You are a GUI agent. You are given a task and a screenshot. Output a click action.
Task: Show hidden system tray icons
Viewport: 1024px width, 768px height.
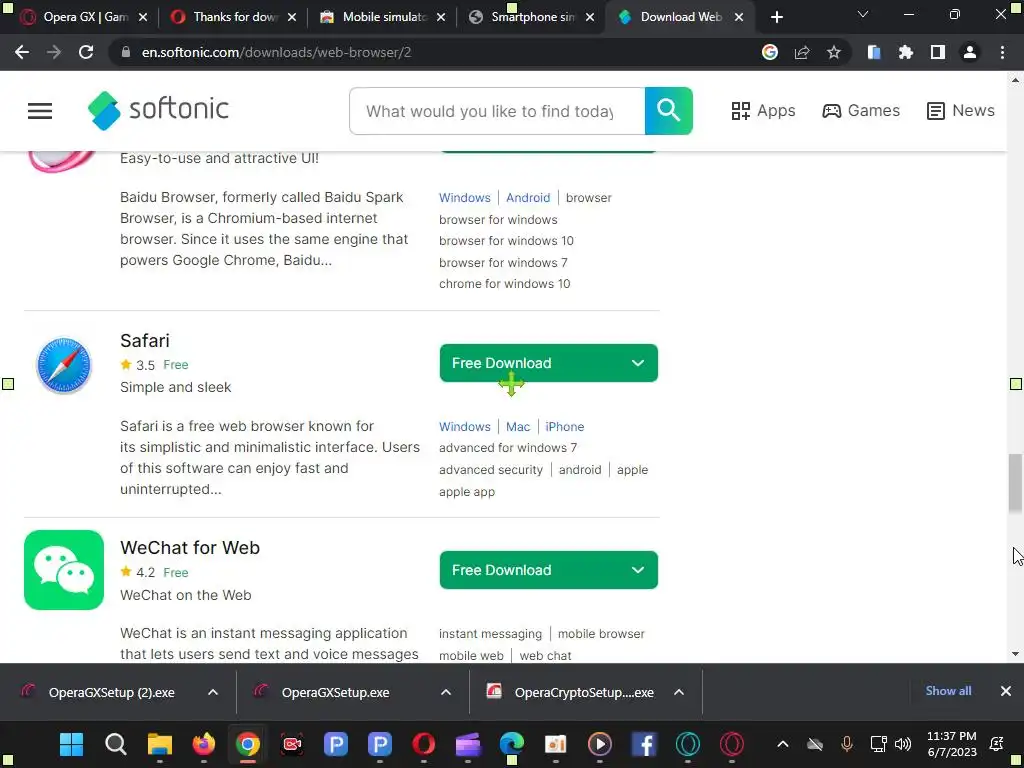(783, 744)
